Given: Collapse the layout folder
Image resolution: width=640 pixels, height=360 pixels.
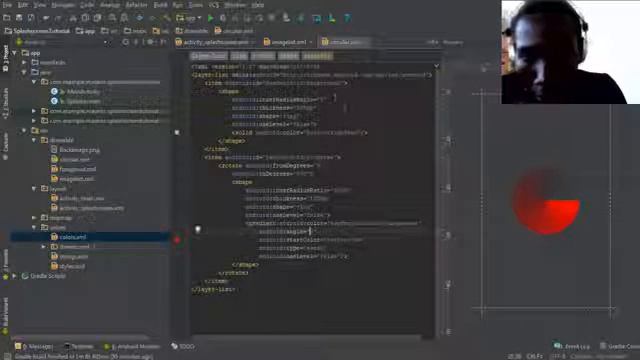Looking at the screenshot, I should point(34,189).
